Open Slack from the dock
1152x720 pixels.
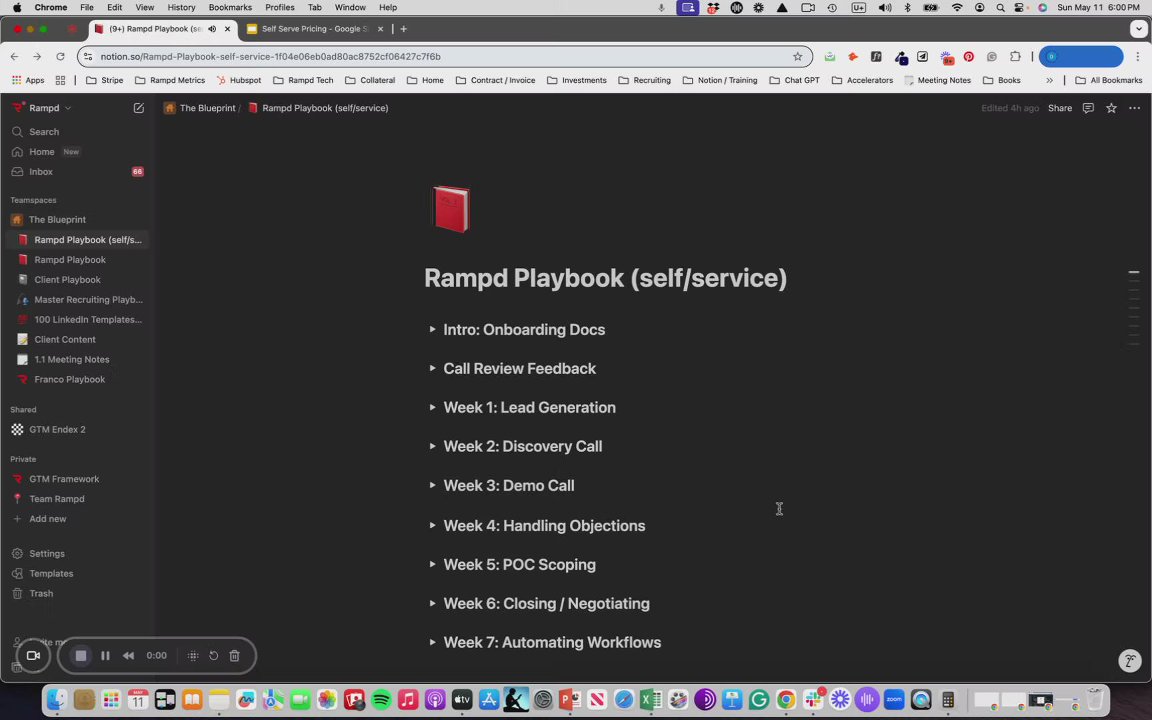click(x=813, y=699)
